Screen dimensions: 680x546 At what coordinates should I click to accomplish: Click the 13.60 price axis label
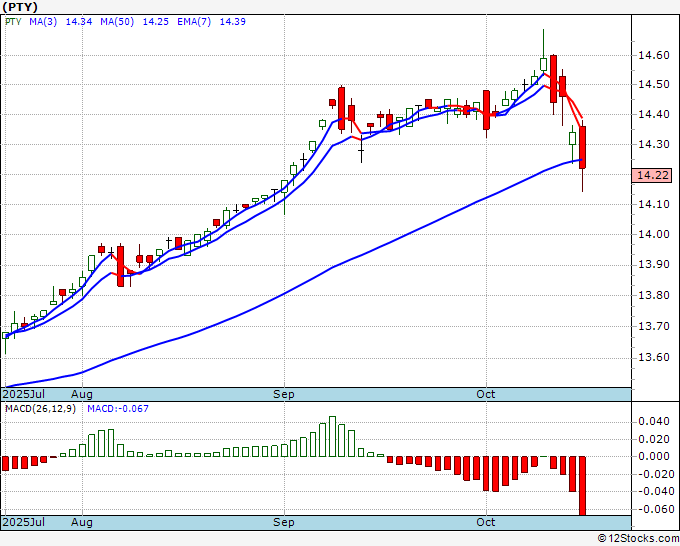pos(654,357)
